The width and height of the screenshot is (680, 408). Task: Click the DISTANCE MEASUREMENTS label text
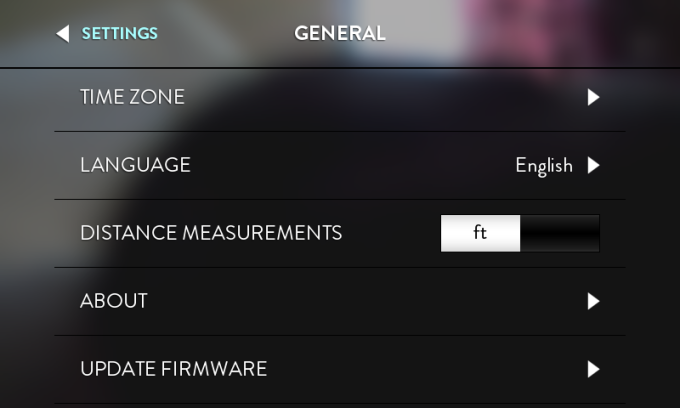[x=211, y=233]
